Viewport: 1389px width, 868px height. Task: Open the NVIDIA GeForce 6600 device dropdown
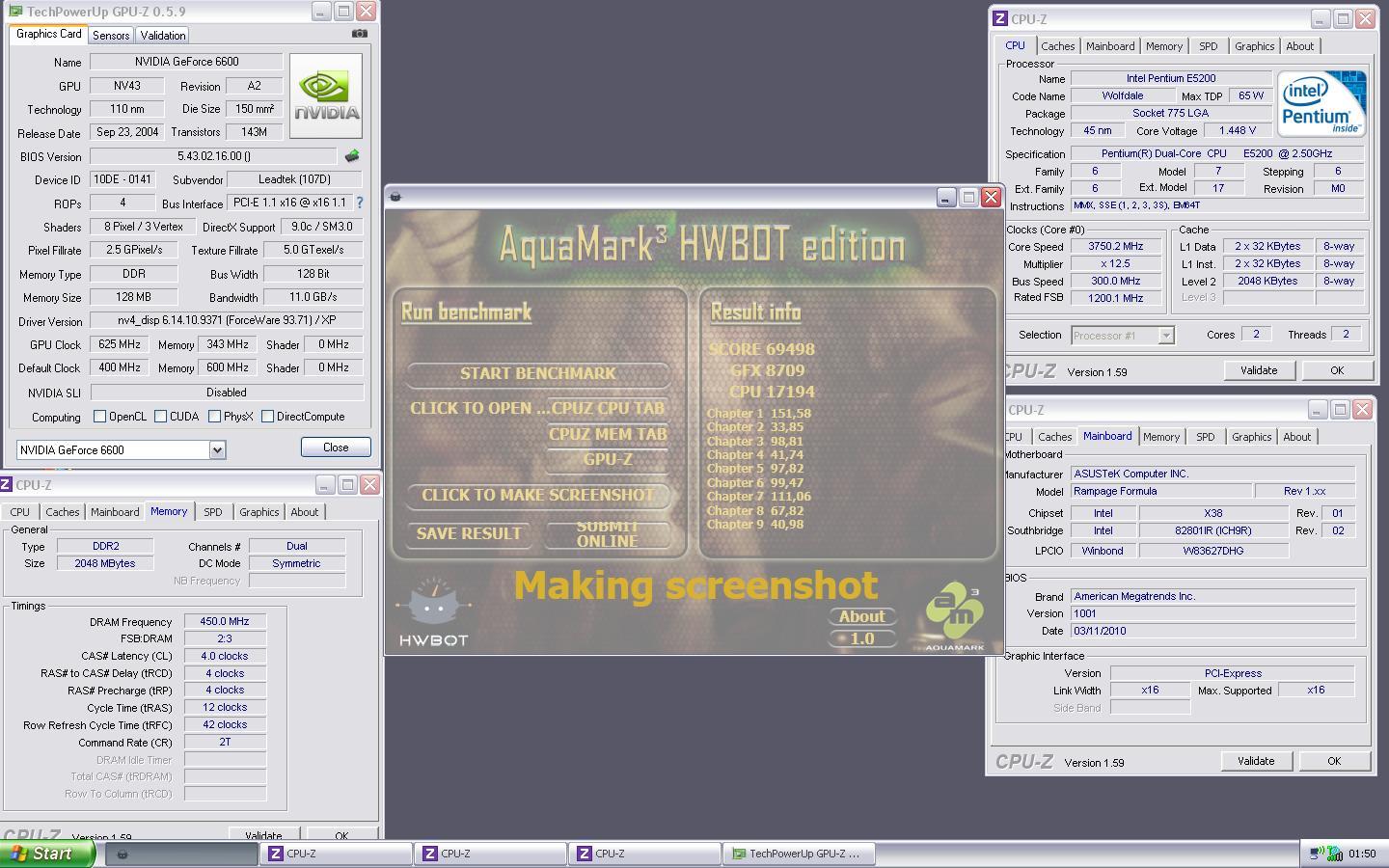[x=217, y=449]
